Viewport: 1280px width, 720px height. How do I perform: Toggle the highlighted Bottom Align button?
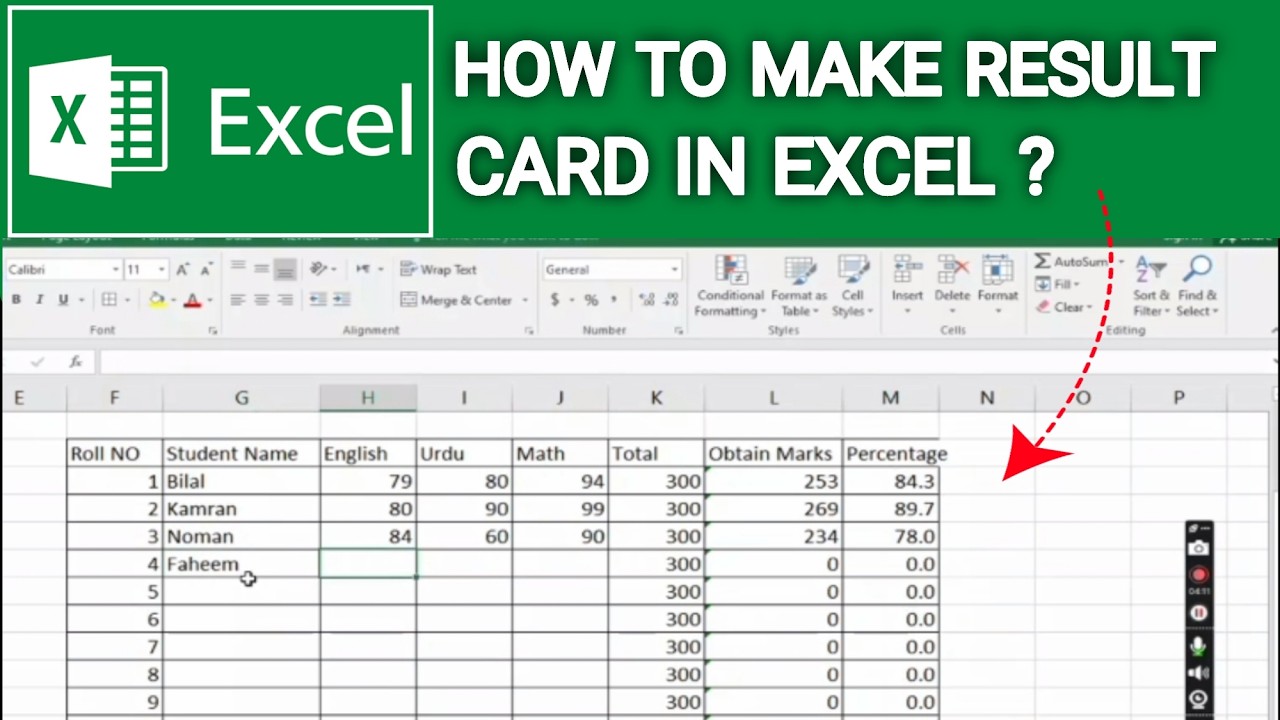click(285, 268)
